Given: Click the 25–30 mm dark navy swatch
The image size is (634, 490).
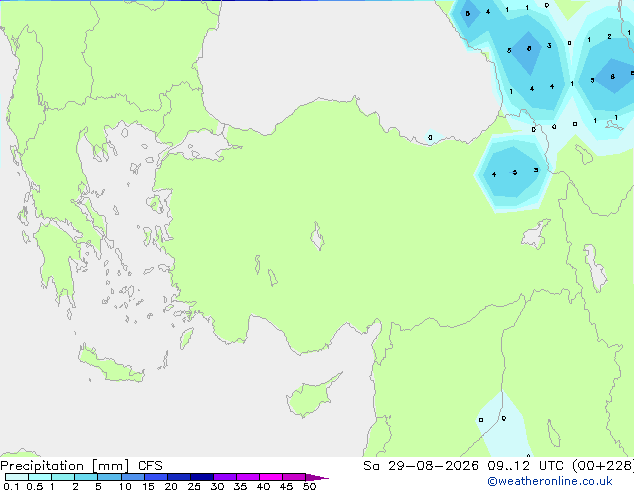Looking at the screenshot, I should pyautogui.click(x=201, y=477).
